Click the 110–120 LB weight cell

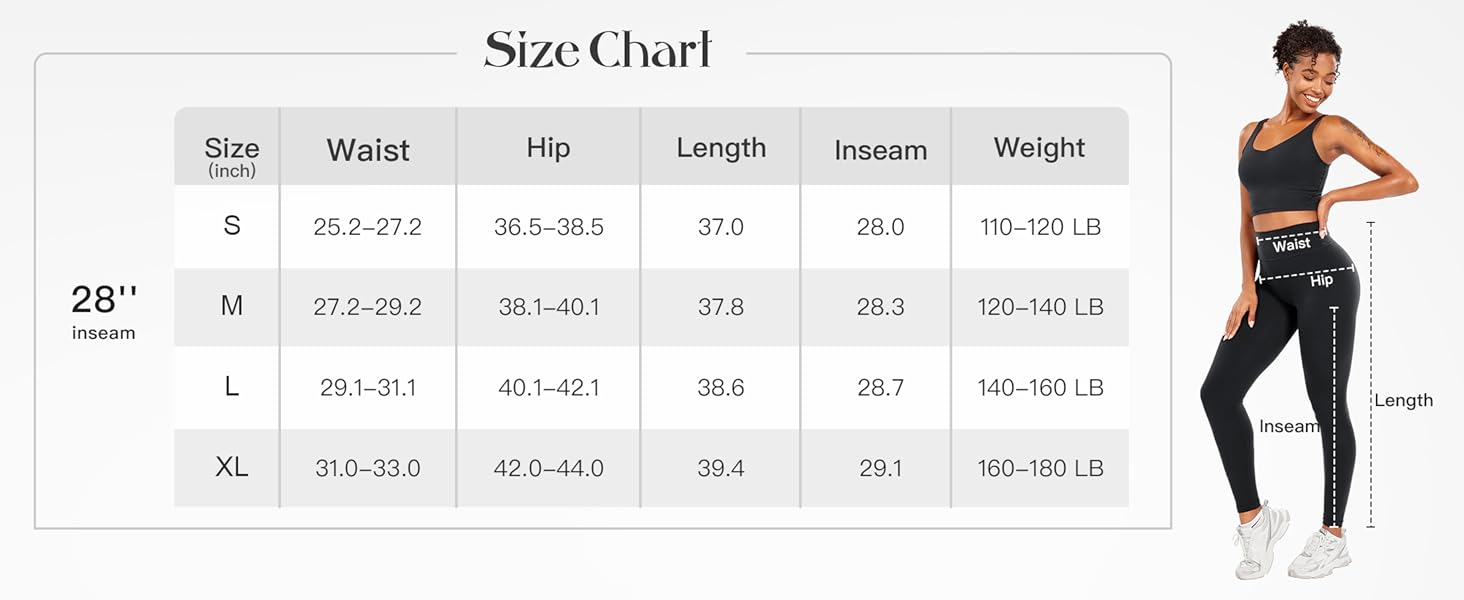coord(1040,227)
